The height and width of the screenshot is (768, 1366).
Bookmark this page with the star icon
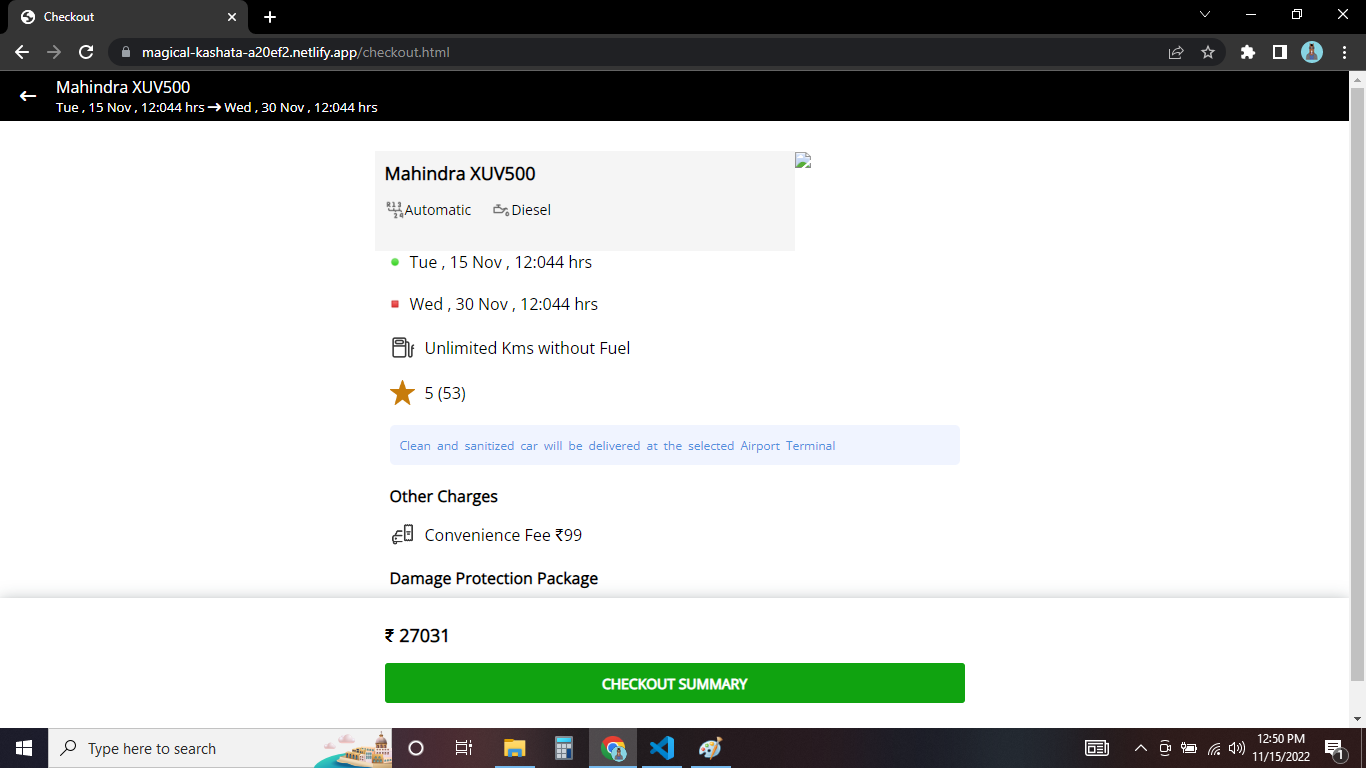click(1208, 52)
